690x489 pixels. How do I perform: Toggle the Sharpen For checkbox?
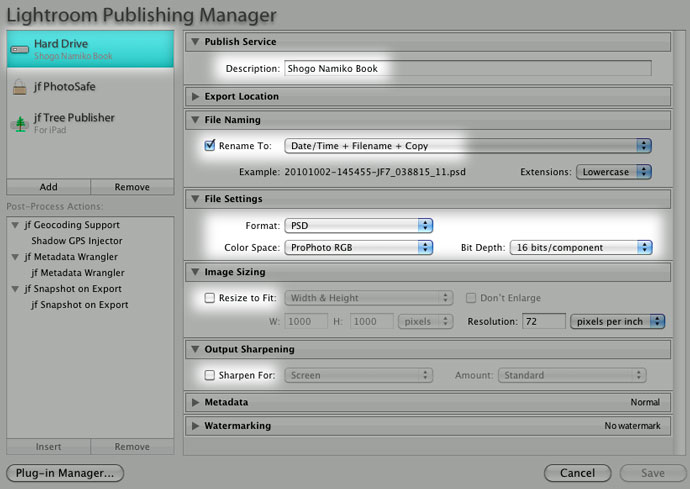[209, 375]
